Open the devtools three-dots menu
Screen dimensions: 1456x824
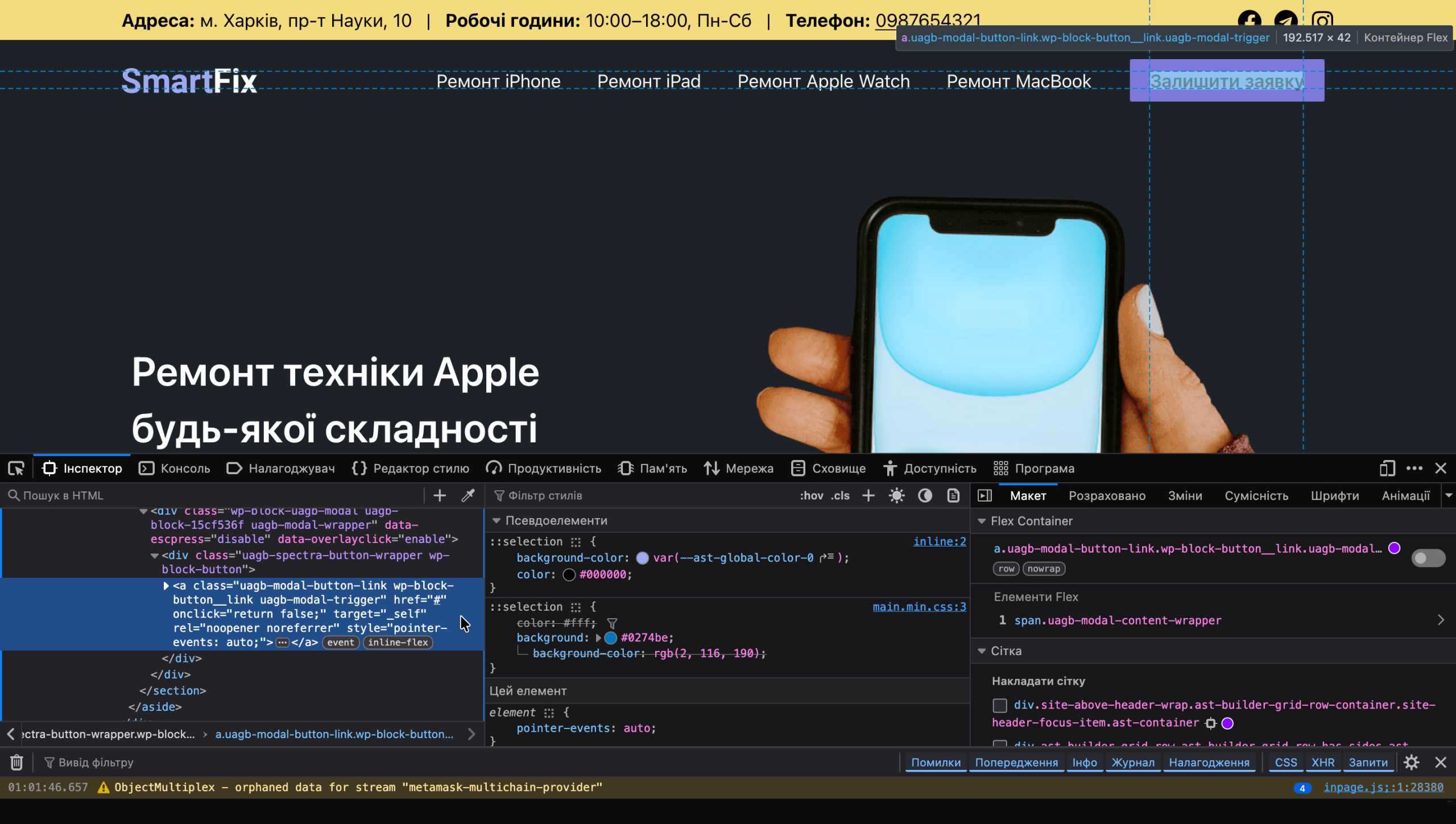click(x=1414, y=468)
